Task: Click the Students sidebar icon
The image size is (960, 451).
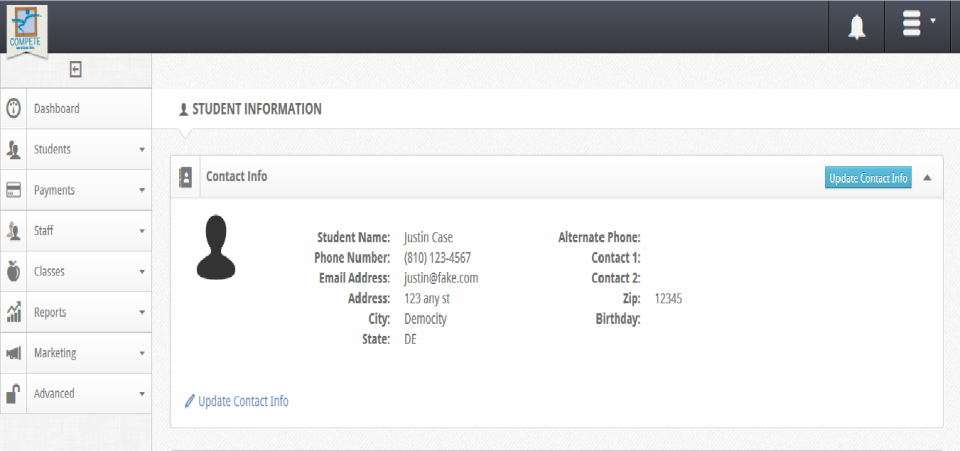Action: (14, 149)
